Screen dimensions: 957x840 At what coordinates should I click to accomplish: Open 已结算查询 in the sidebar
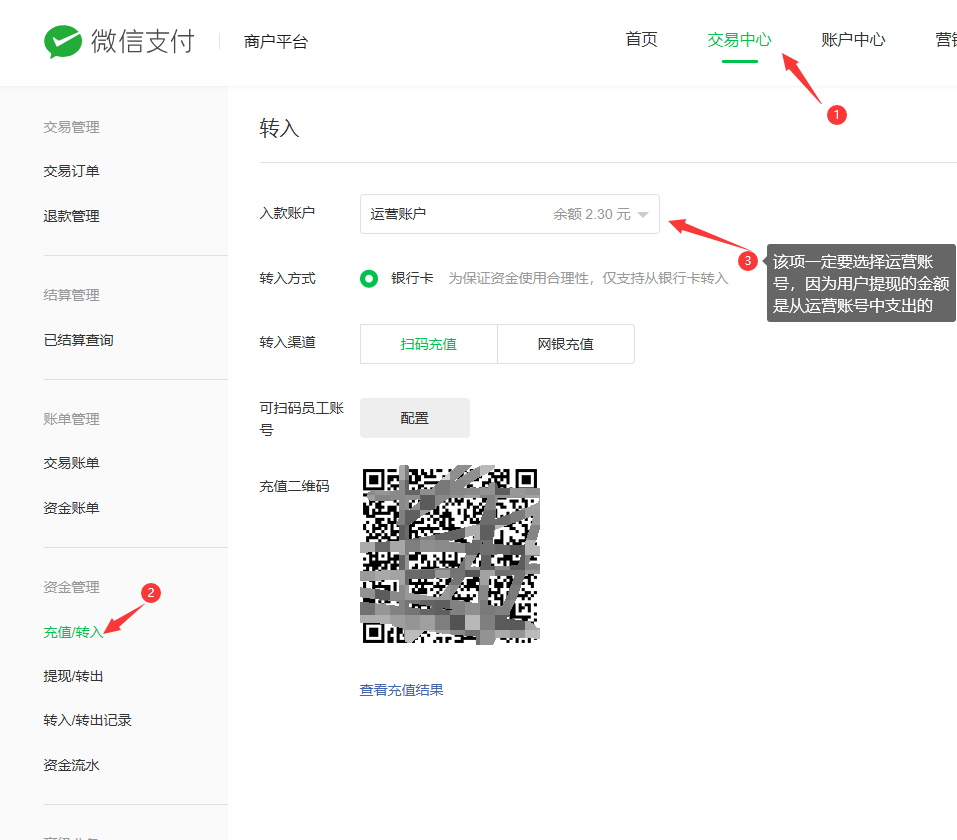click(x=79, y=341)
